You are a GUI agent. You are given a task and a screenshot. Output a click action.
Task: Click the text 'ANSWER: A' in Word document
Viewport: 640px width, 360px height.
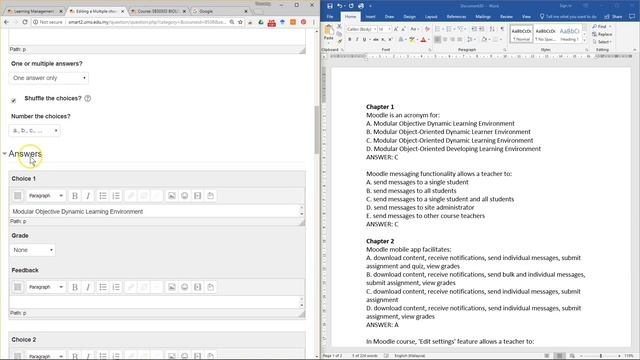[382, 325]
